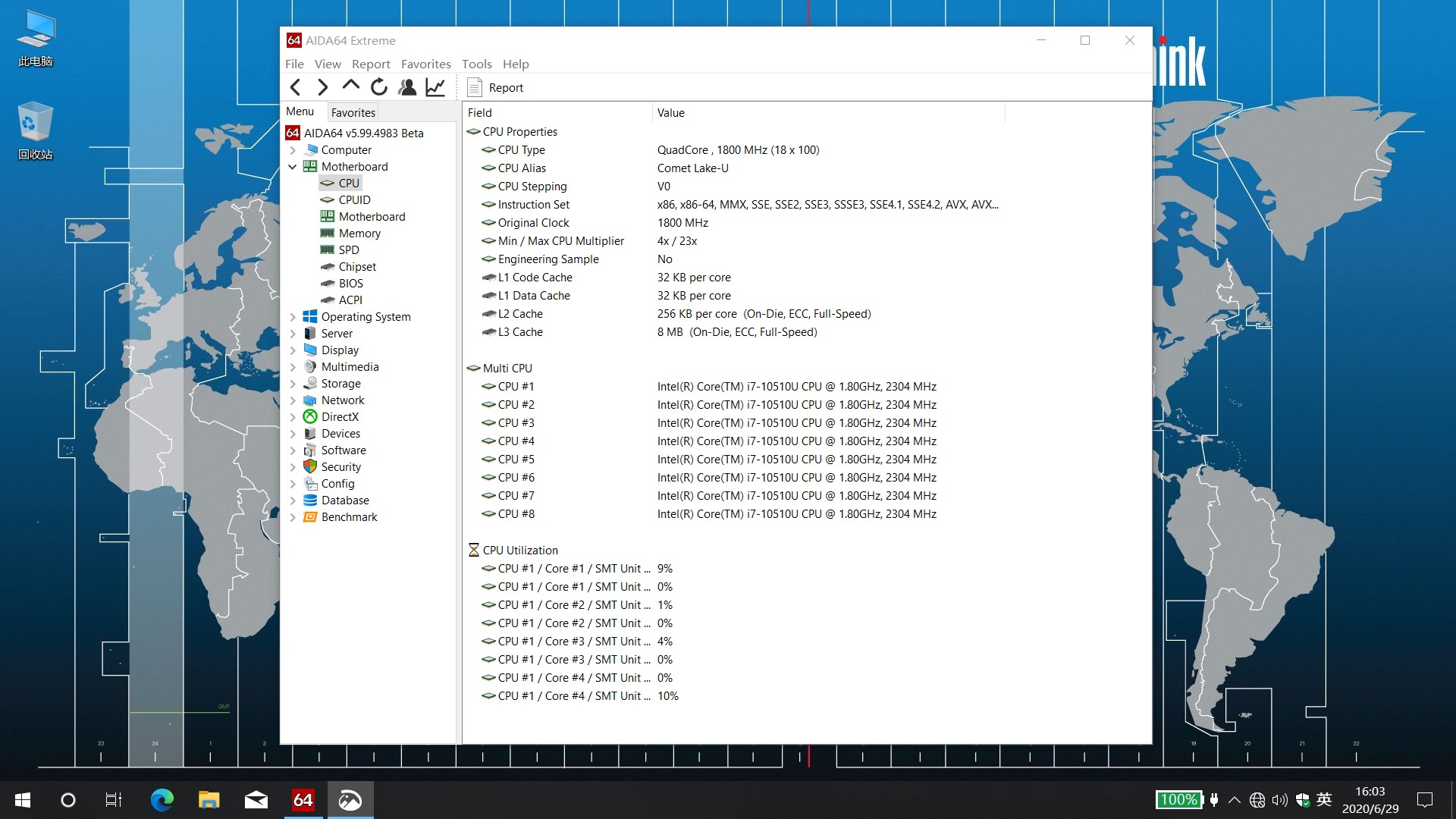The image size is (1456, 819).
Task: Collapse the Motherboard tree node
Action: click(293, 167)
